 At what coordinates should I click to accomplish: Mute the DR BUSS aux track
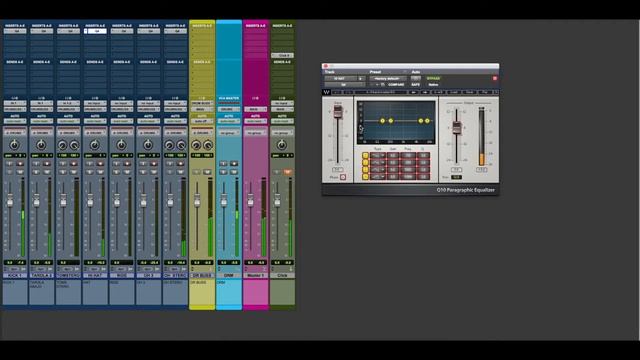point(207,172)
